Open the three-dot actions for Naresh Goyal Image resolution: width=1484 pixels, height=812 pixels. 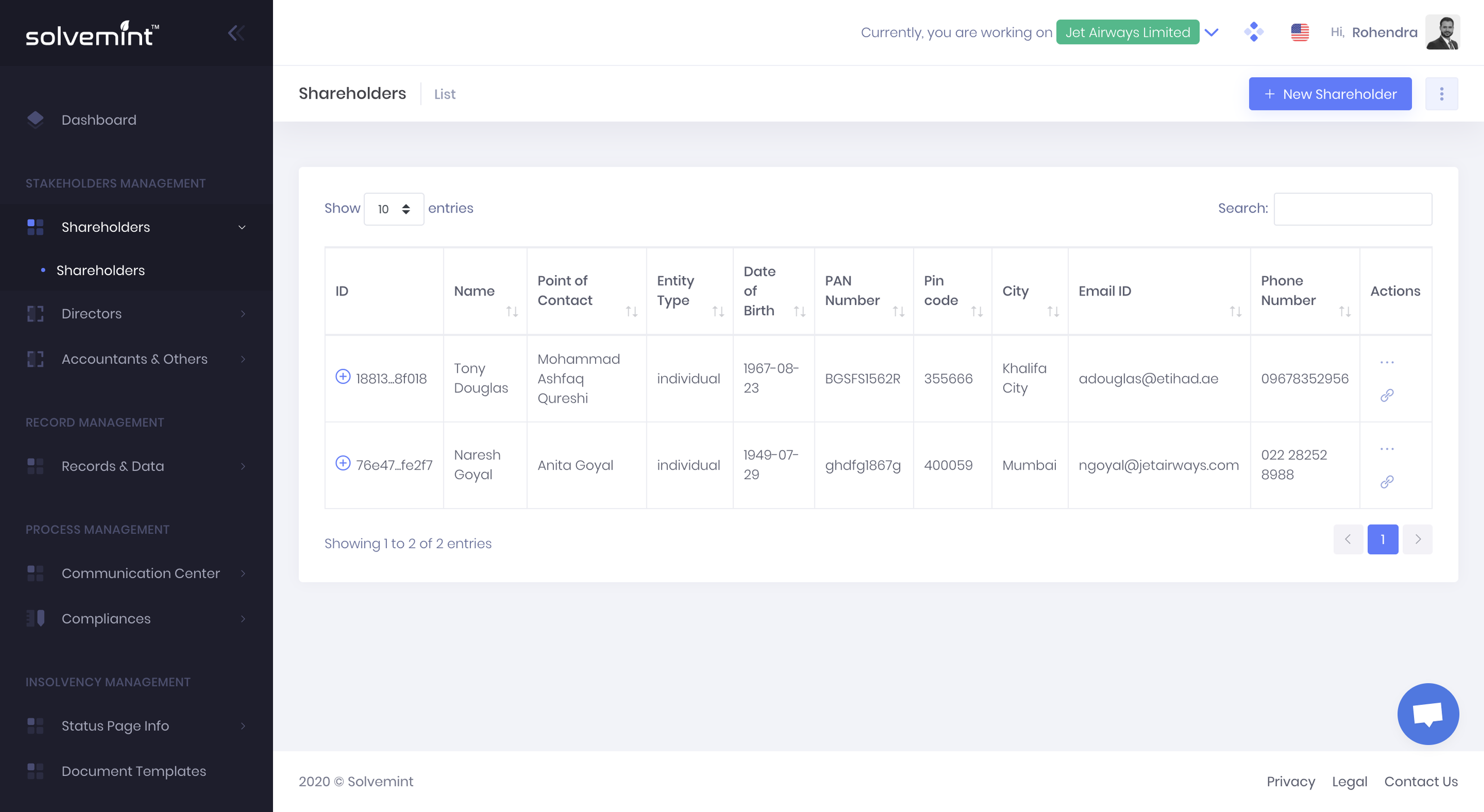[x=1386, y=449]
